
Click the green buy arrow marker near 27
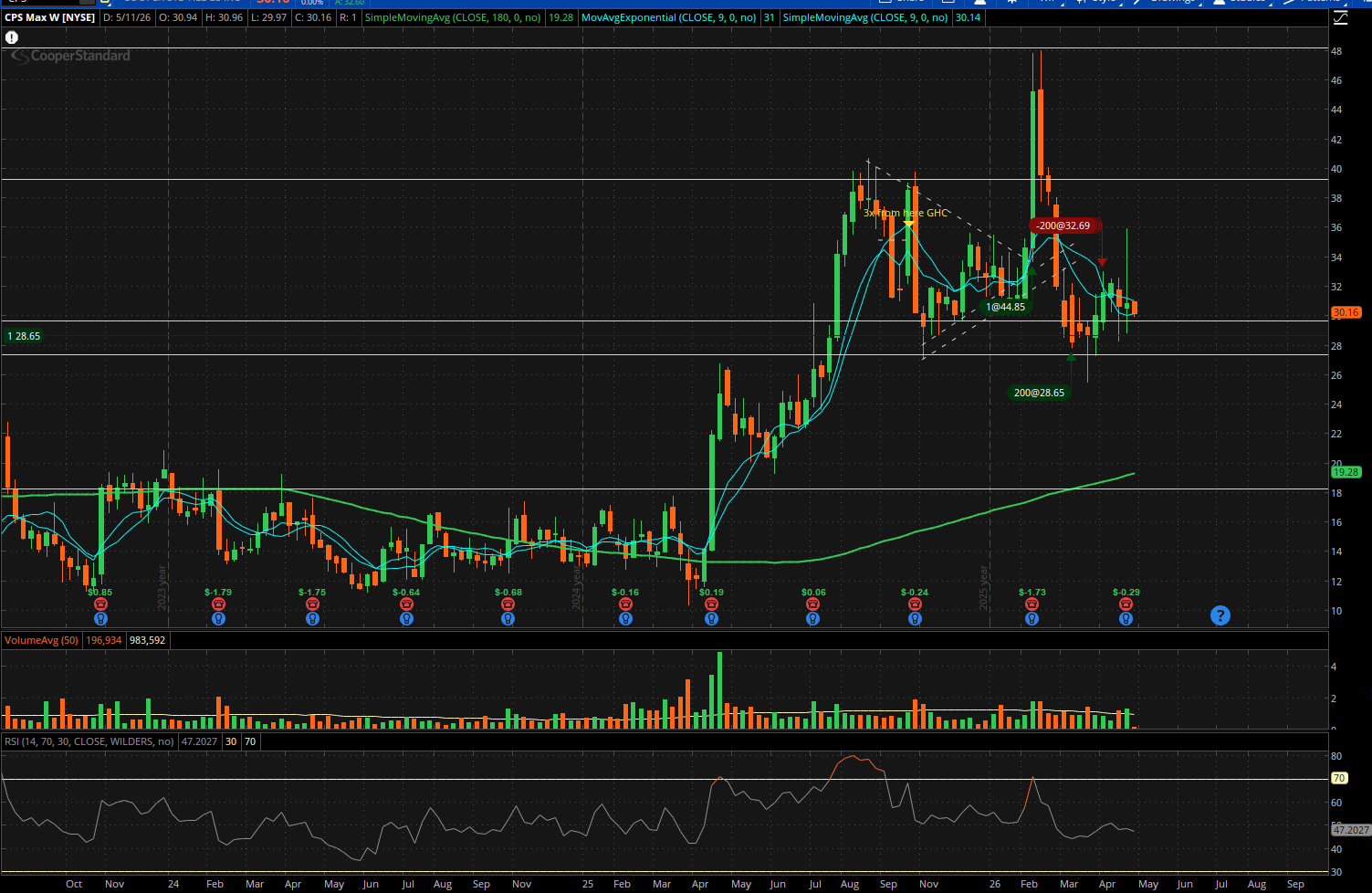coord(1072,356)
